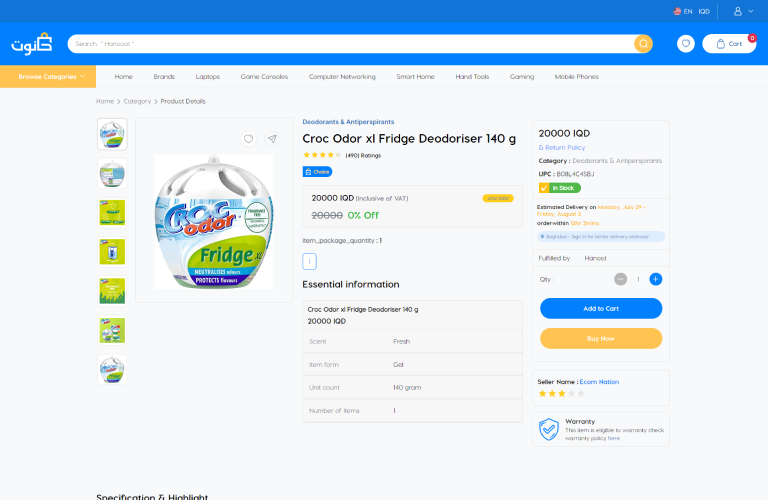Click main Croc Odor product image
Screen dimensions: 768x500
[214, 222]
